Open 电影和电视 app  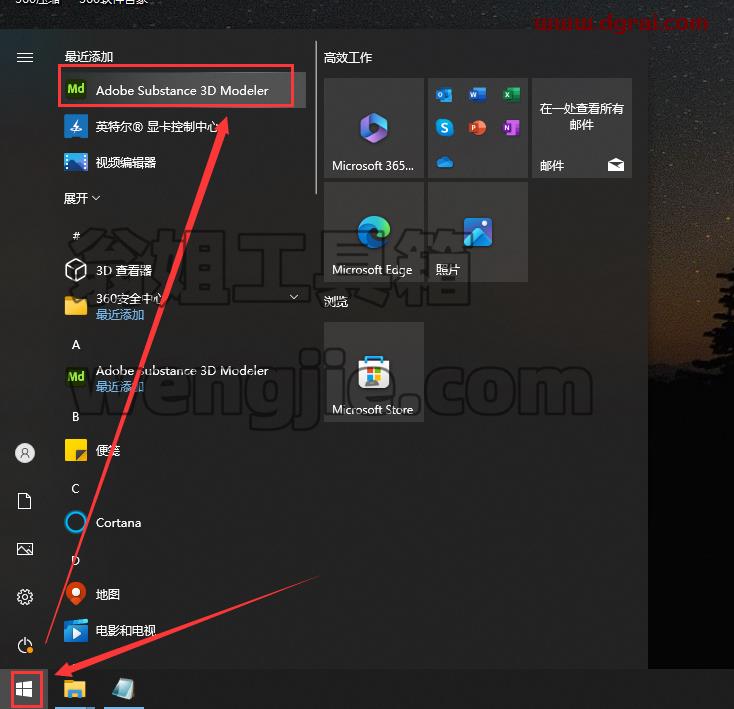coord(184,630)
